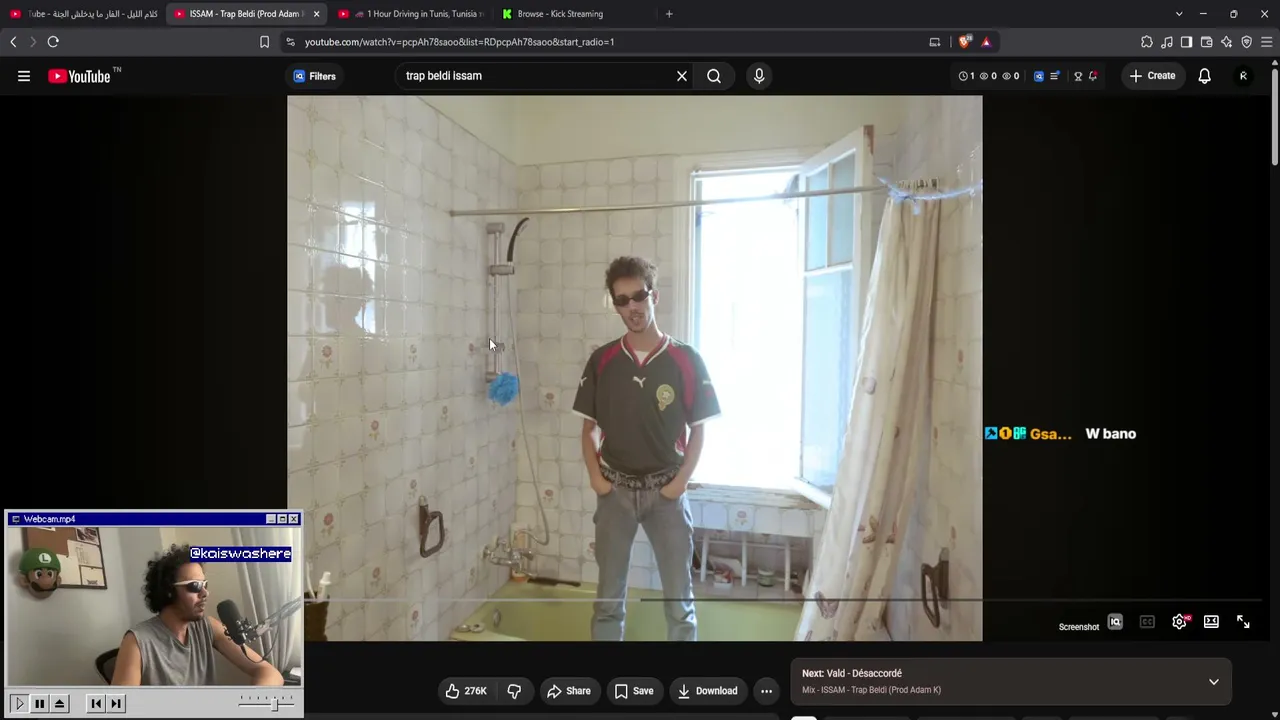The width and height of the screenshot is (1280, 720).
Task: Open the tab search dropdown arrow
Action: [1179, 14]
